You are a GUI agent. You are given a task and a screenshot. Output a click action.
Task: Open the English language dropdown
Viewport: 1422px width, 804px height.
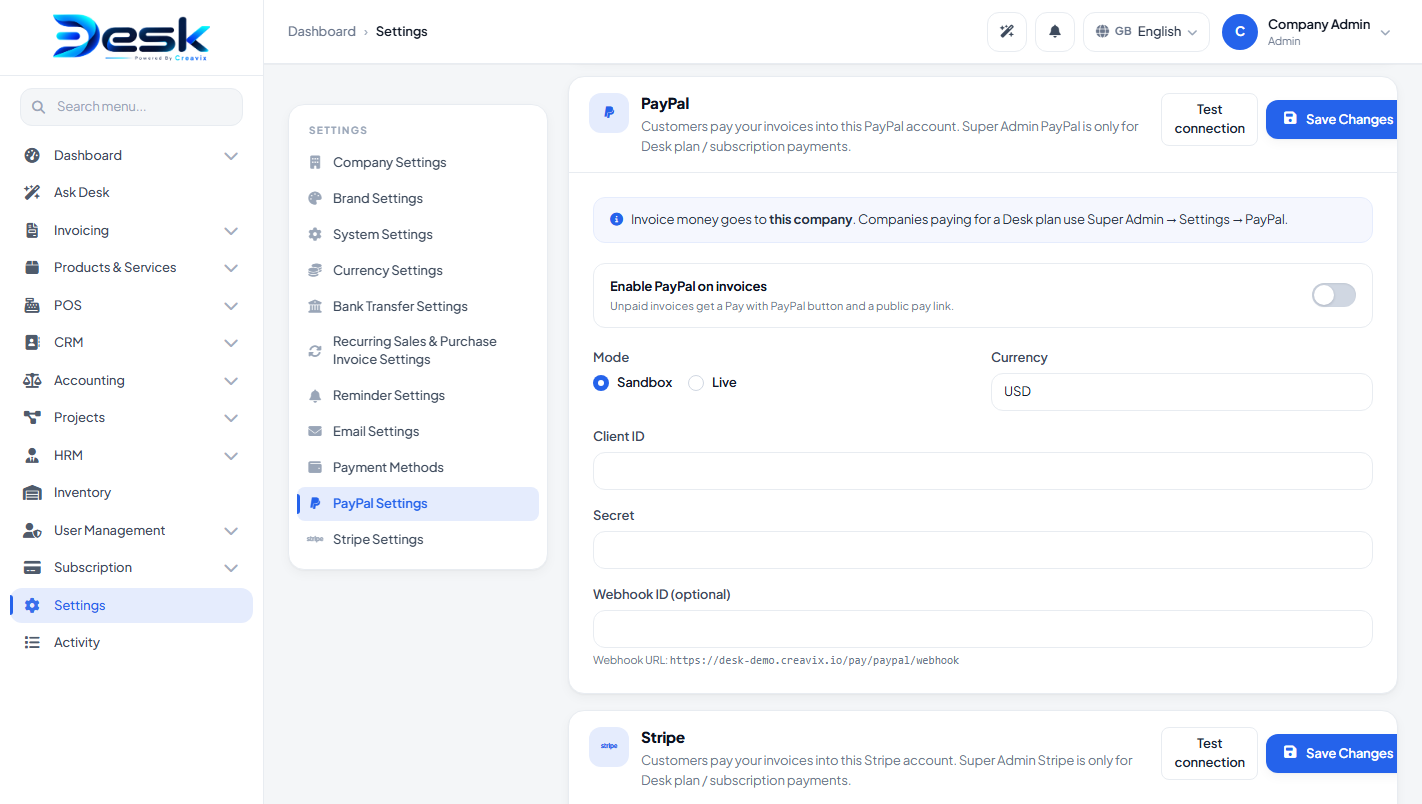coord(1146,32)
